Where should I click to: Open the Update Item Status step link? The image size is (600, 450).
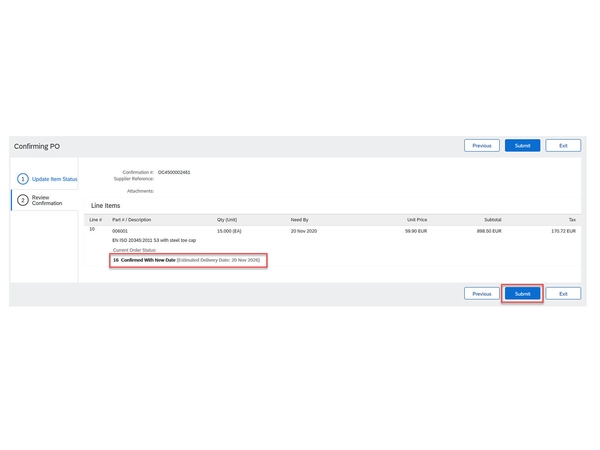tap(54, 179)
